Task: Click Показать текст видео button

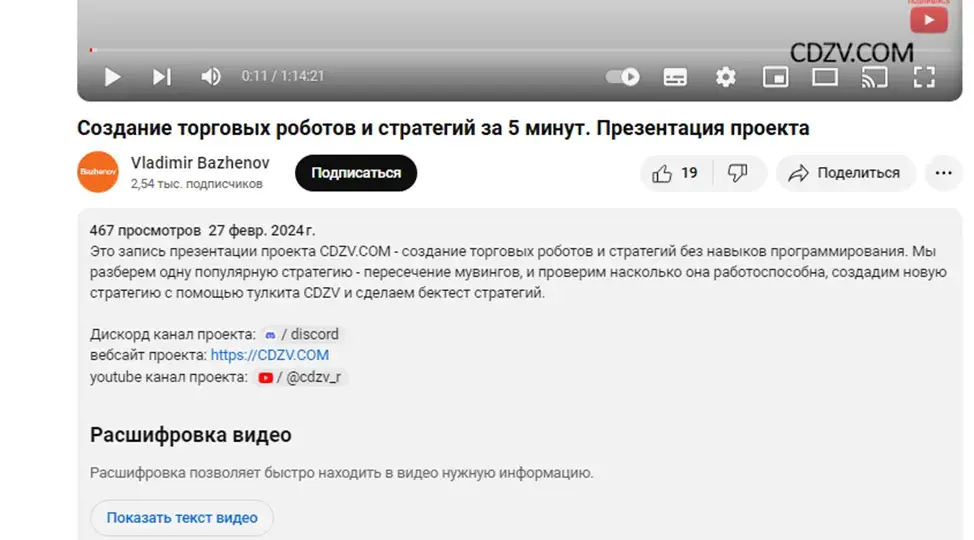Action: (x=182, y=518)
